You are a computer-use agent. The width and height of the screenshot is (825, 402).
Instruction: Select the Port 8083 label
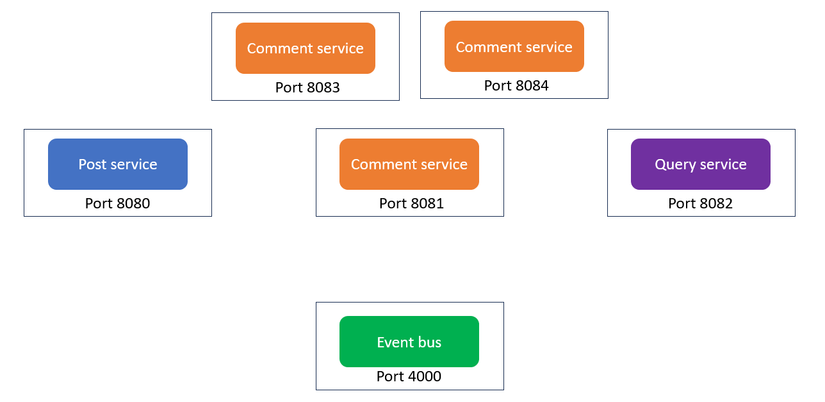pyautogui.click(x=307, y=87)
